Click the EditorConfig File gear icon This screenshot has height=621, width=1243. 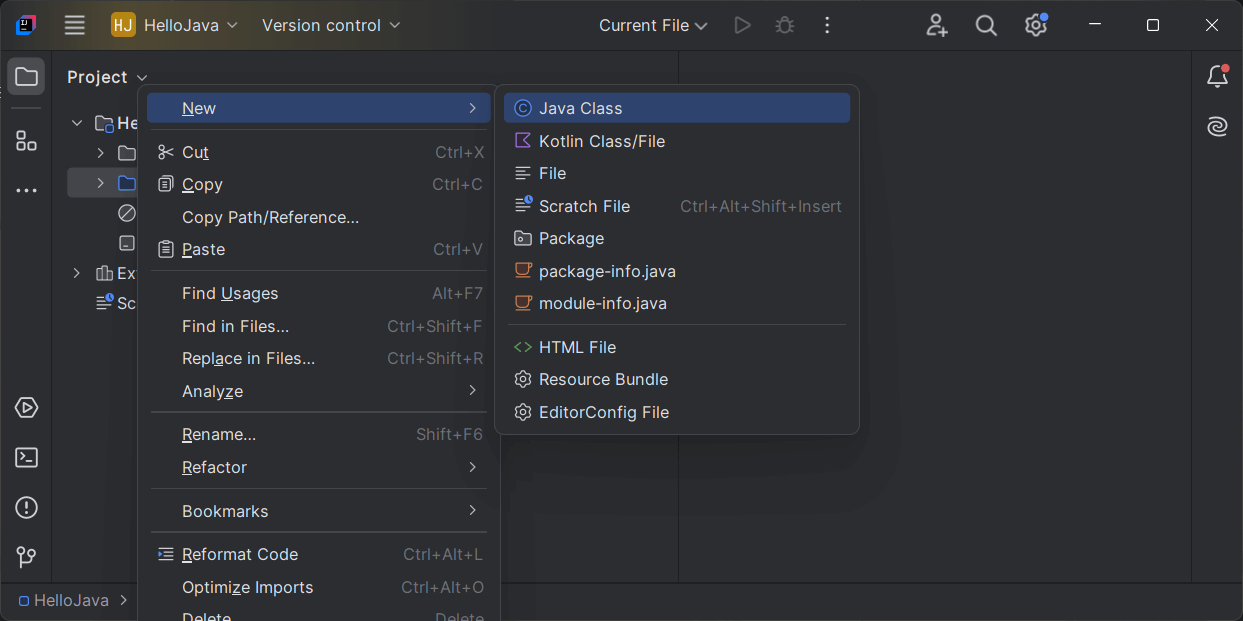[523, 412]
